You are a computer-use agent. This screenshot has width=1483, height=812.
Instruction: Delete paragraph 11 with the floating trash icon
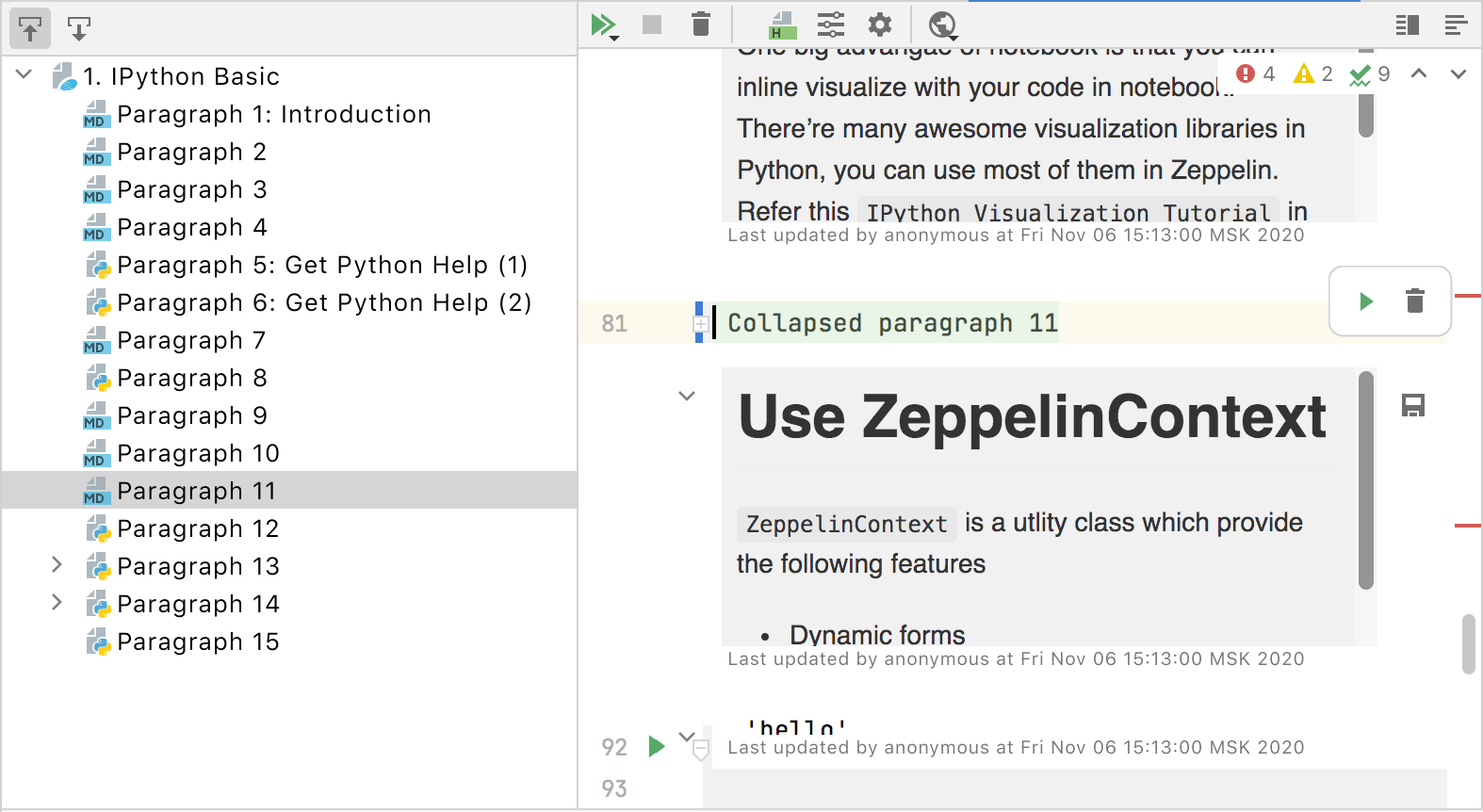(x=1415, y=301)
